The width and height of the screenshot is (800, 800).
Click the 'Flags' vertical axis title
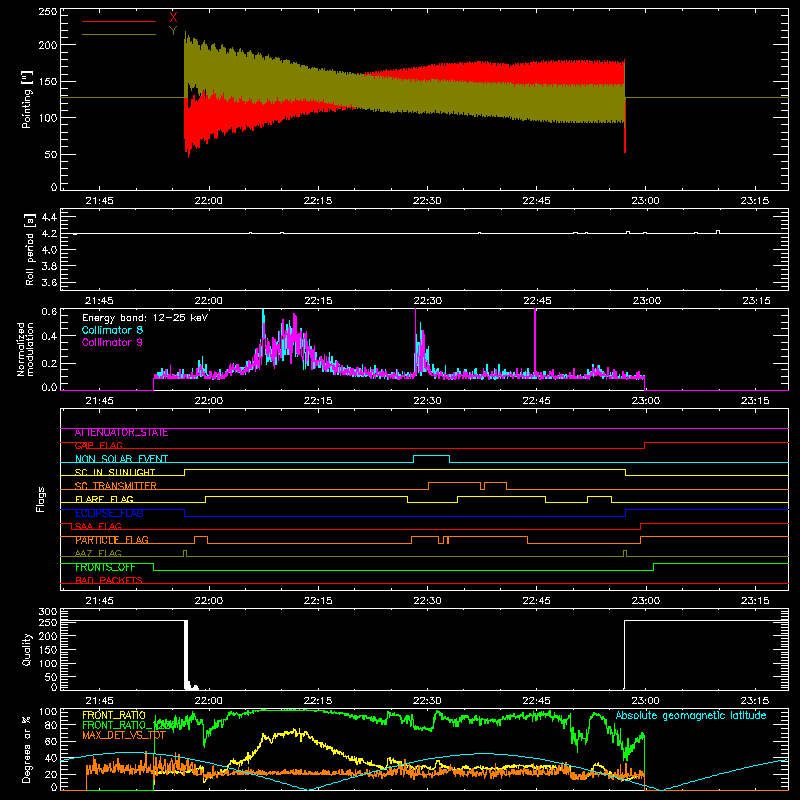tap(41, 499)
